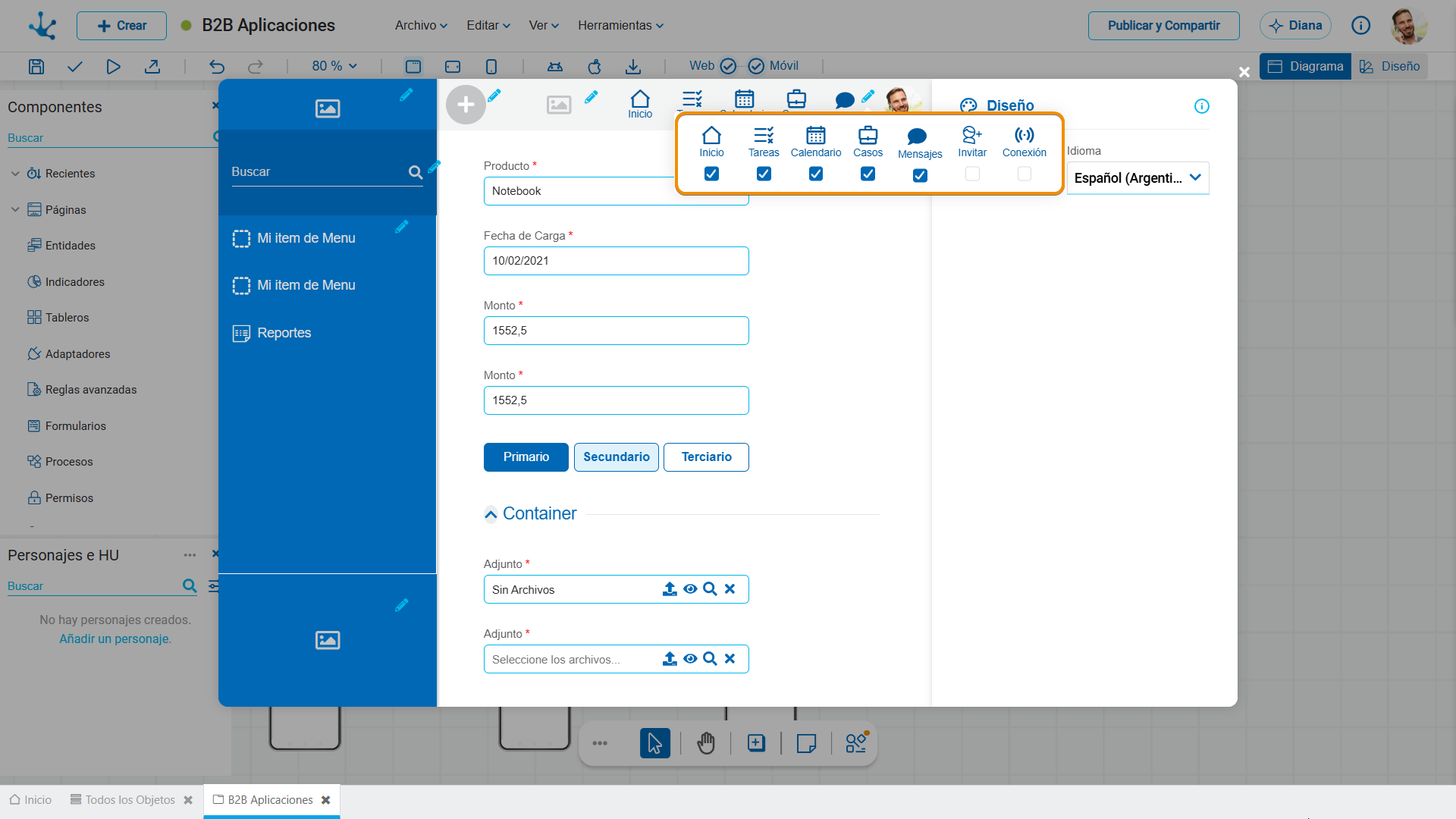Click the Primario button
Image resolution: width=1456 pixels, height=819 pixels.
526,457
